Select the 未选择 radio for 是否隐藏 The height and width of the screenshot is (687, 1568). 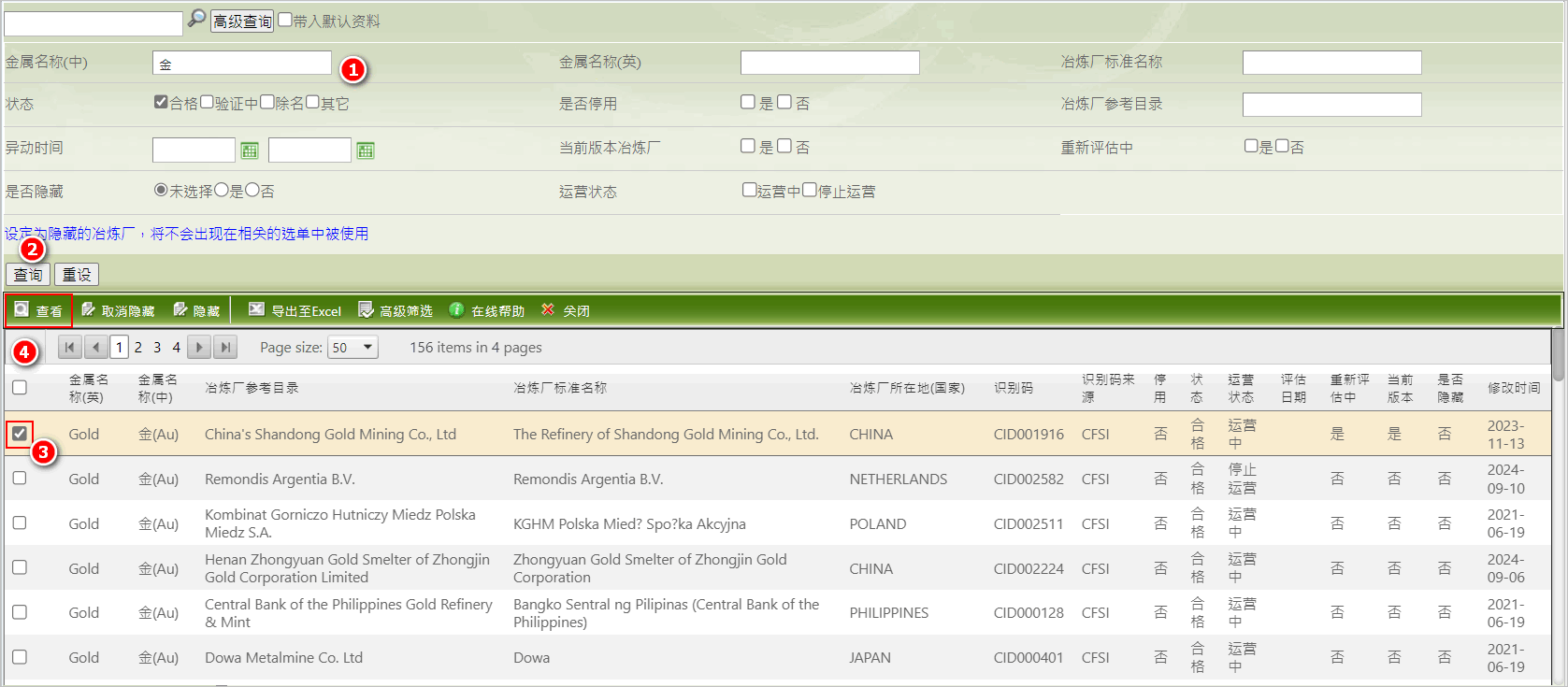161,190
